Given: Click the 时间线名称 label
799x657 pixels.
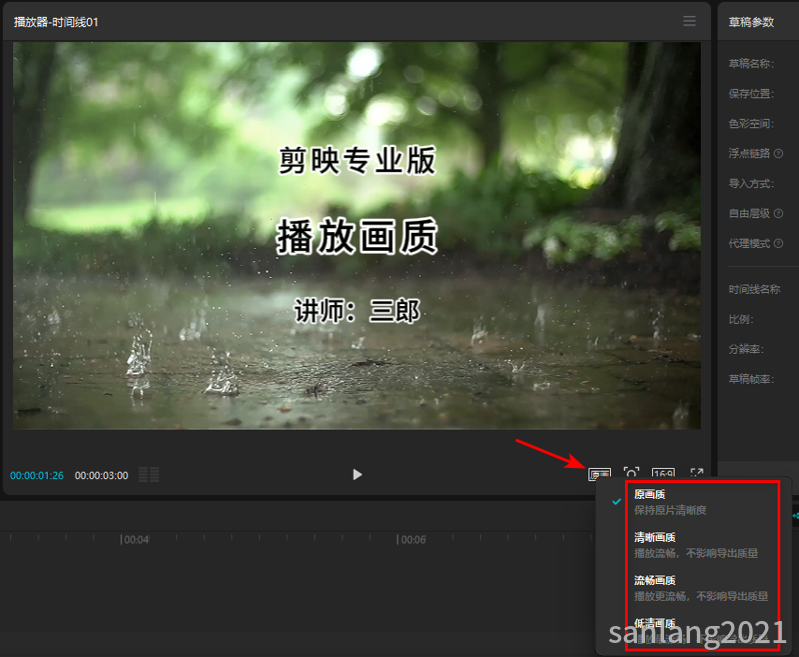Looking at the screenshot, I should pyautogui.click(x=754, y=290).
